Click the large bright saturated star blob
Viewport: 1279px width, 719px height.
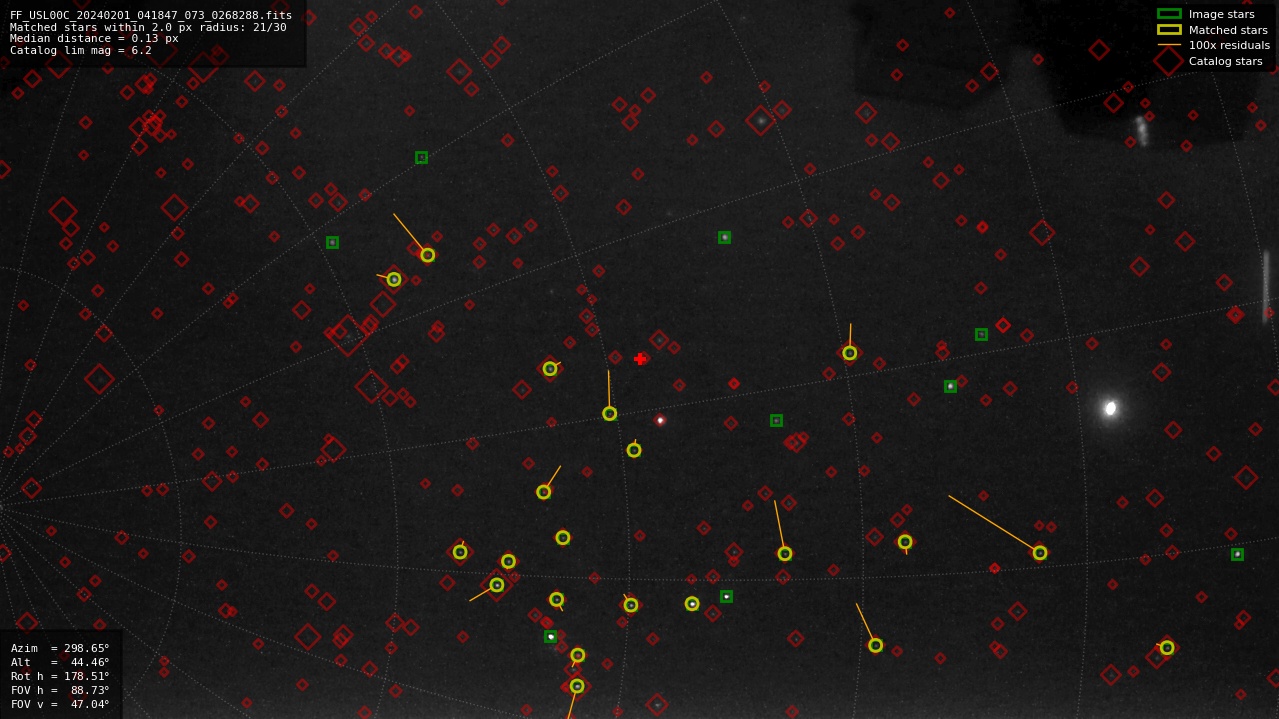[1110, 408]
